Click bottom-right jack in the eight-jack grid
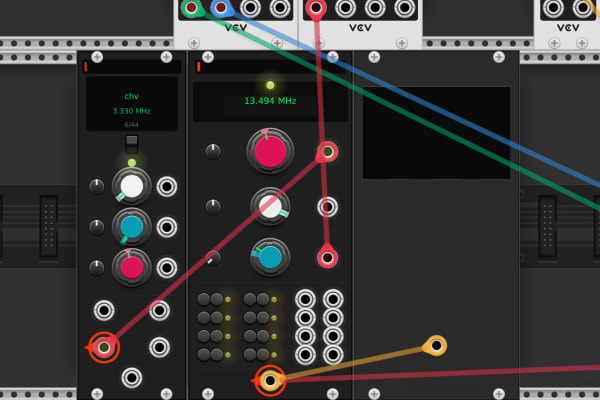Screen dimensions: 600x400 pos(333,355)
